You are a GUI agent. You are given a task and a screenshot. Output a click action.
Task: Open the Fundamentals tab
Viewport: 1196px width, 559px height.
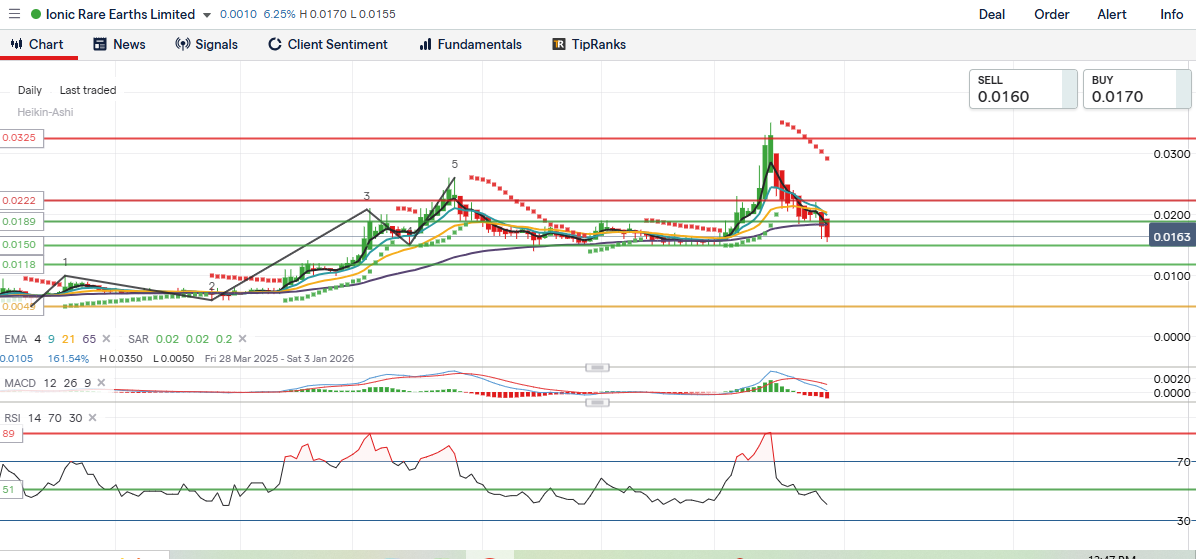[470, 45]
